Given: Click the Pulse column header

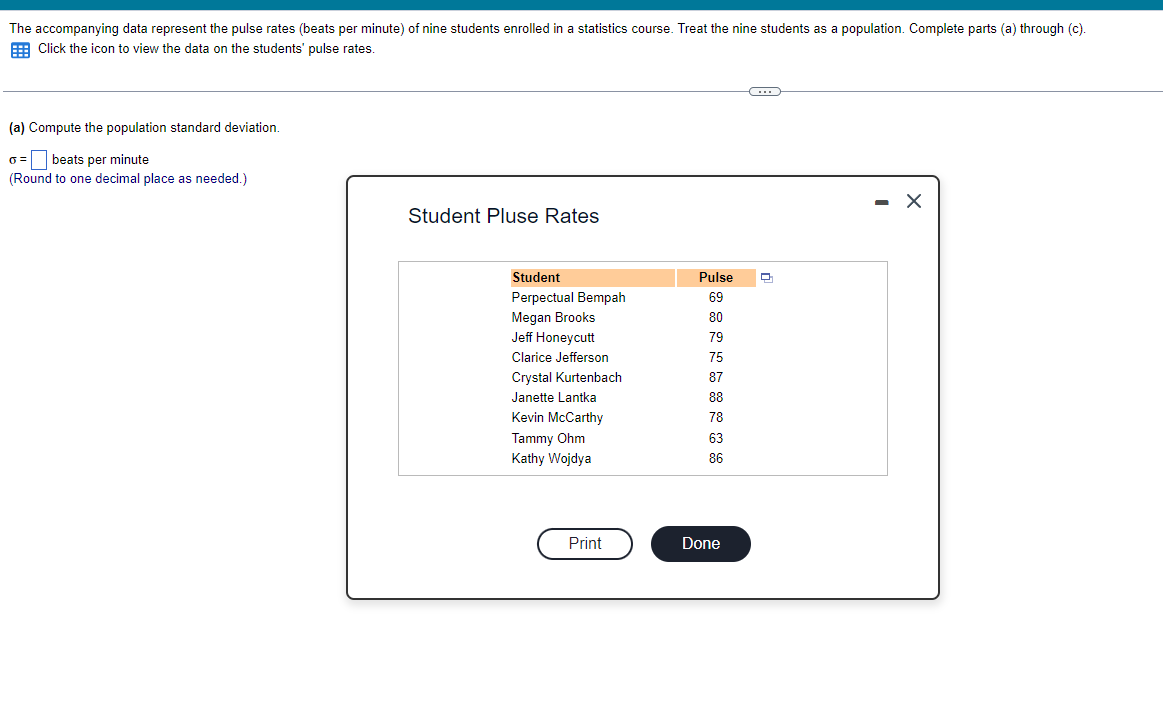Looking at the screenshot, I should pos(715,277).
